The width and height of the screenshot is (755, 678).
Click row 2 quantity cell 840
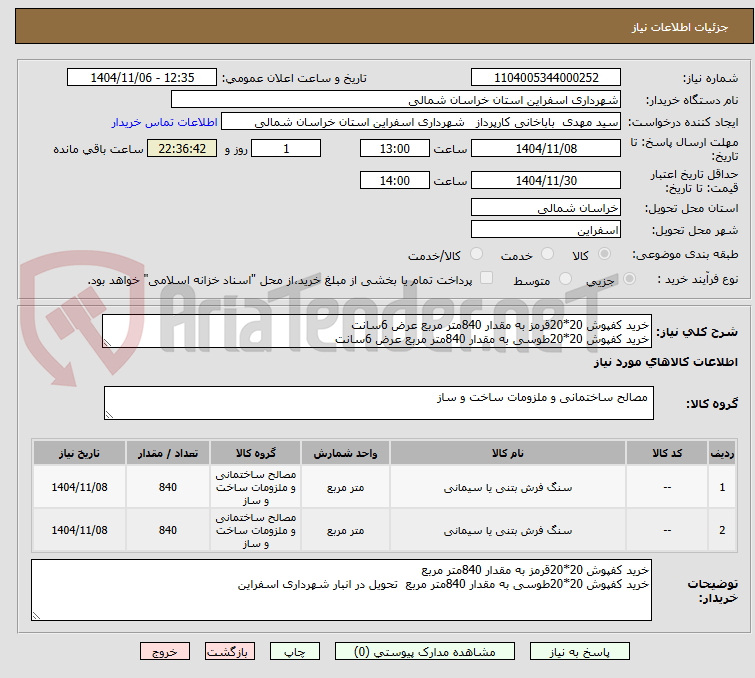pyautogui.click(x=168, y=530)
